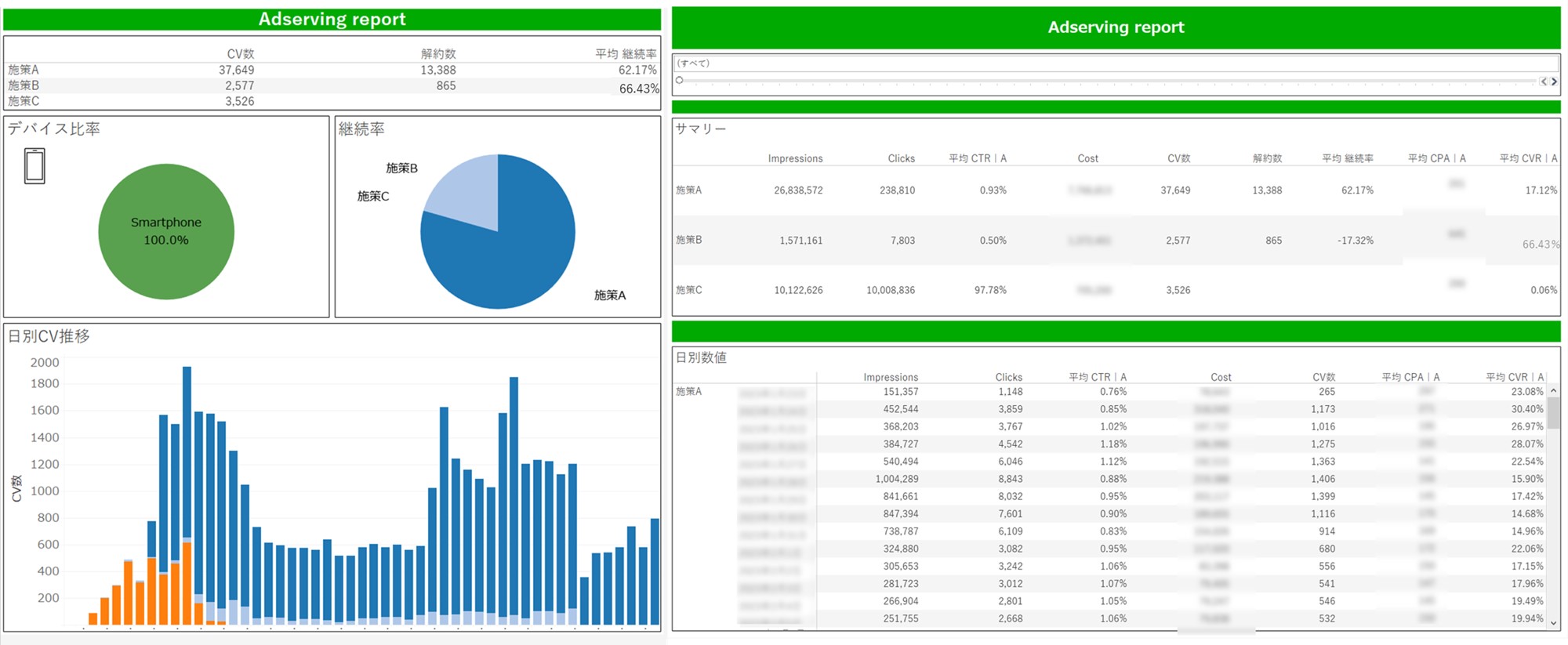Click the デバイス比率 panel title

(54, 129)
